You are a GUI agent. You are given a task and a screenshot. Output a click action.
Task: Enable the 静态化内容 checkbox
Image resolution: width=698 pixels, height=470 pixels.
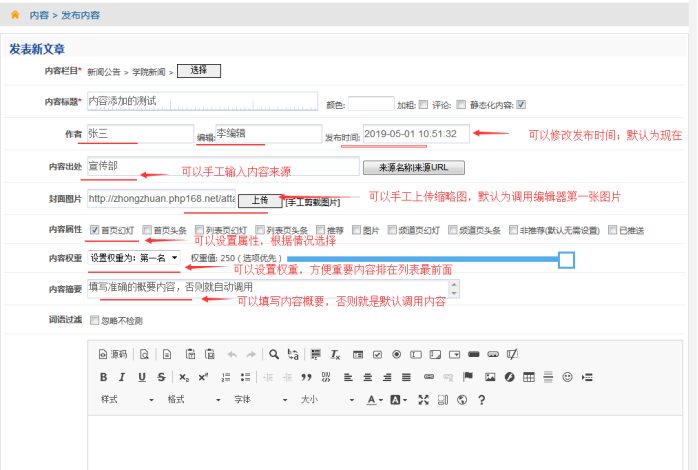[521, 104]
